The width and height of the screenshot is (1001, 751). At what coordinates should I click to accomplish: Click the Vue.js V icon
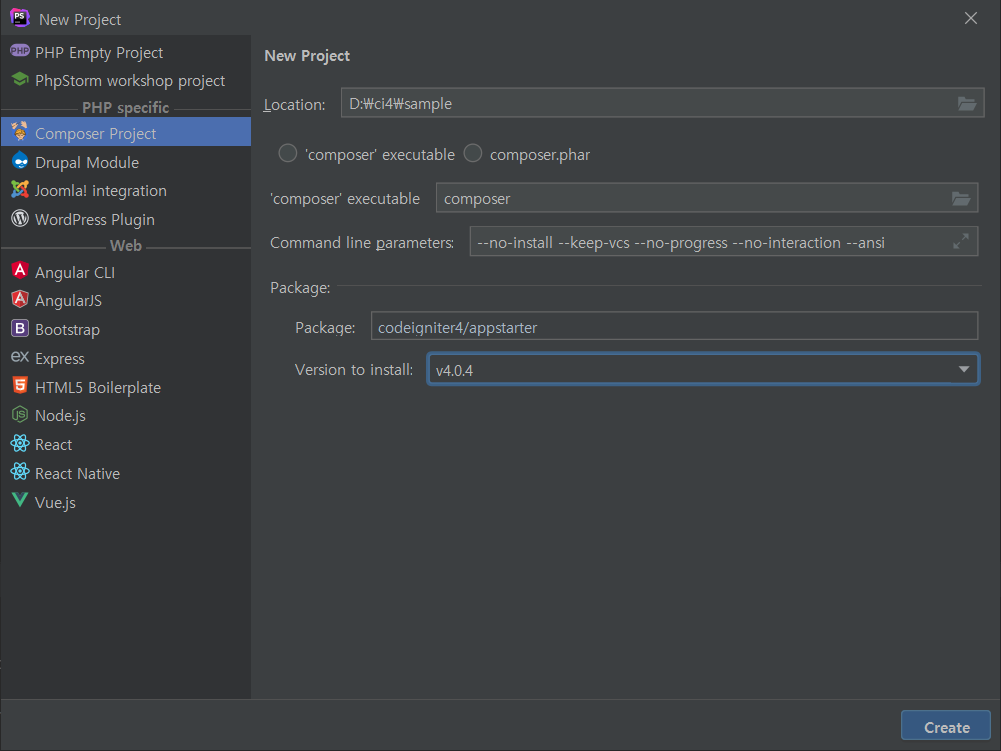click(20, 500)
